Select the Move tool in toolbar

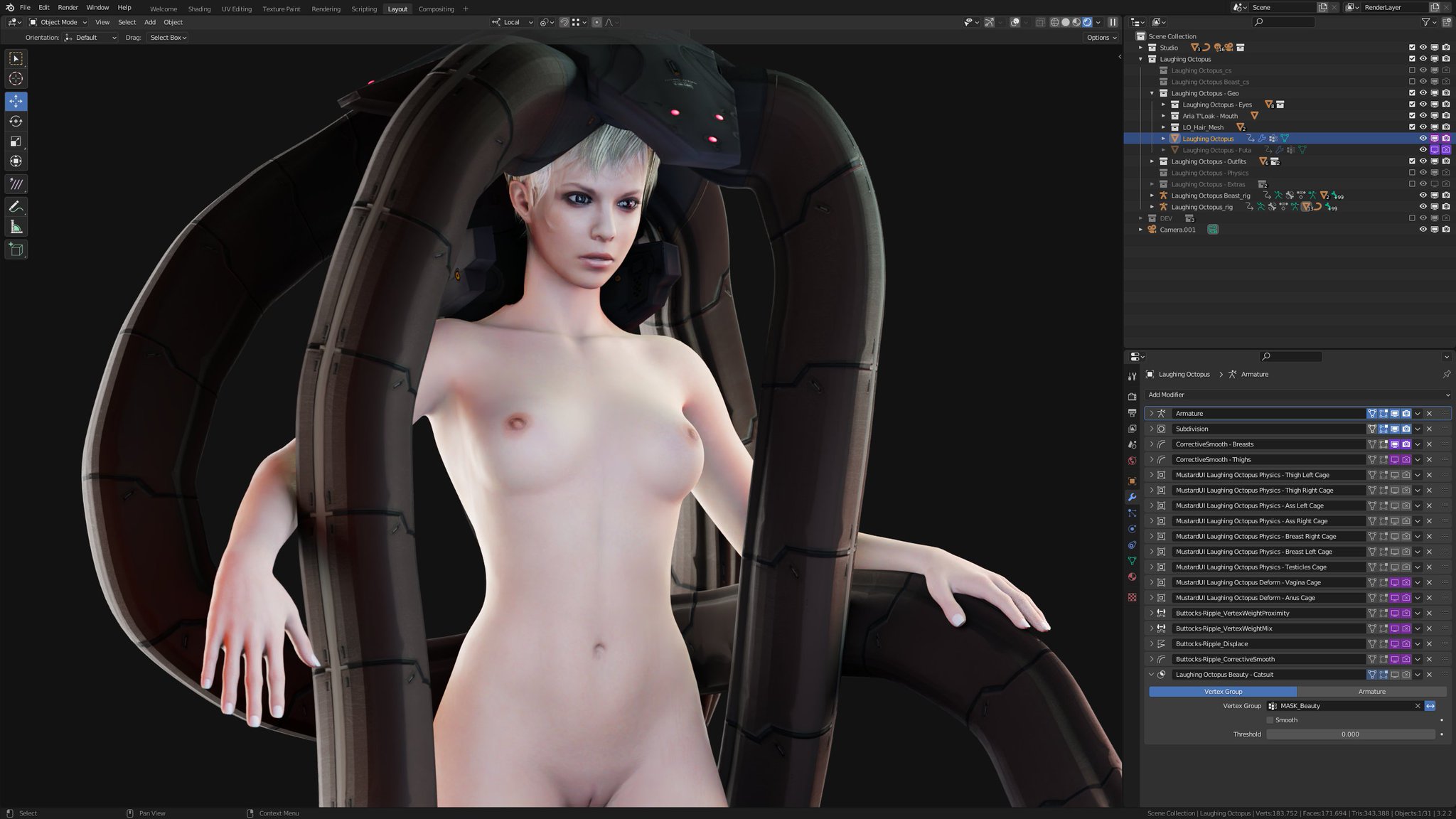click(16, 102)
